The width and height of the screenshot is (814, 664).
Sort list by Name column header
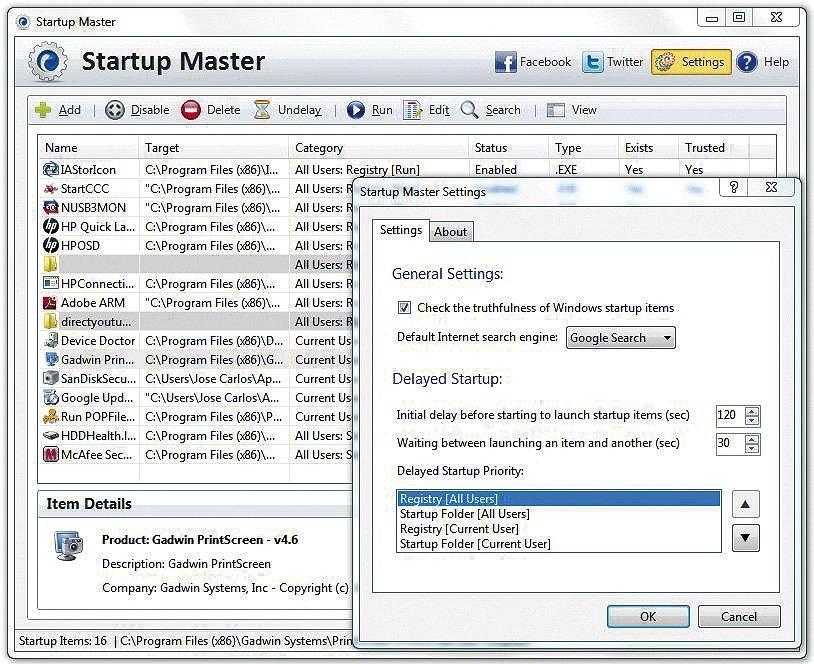(88, 148)
